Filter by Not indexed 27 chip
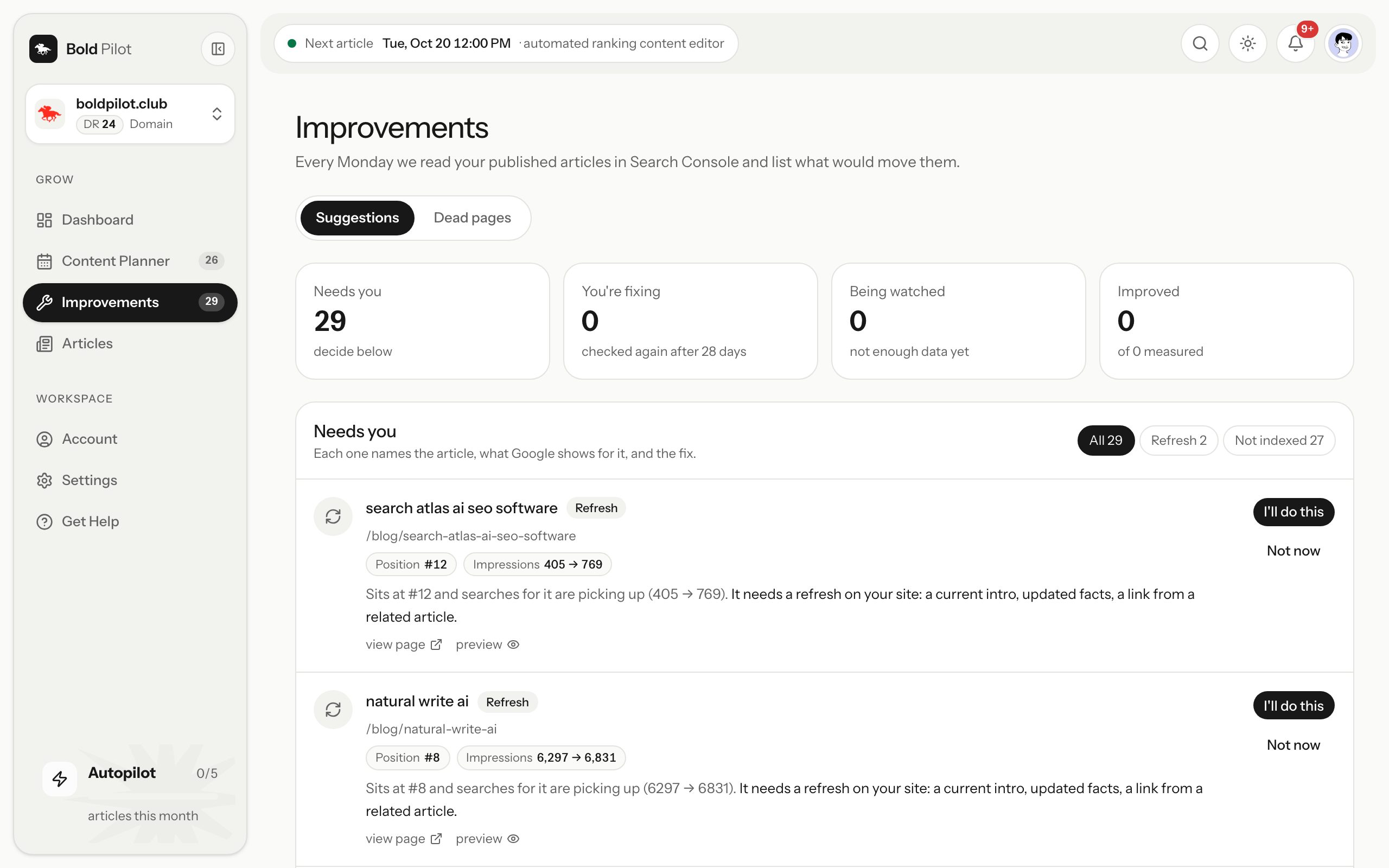Viewport: 1389px width, 868px height. click(1279, 441)
